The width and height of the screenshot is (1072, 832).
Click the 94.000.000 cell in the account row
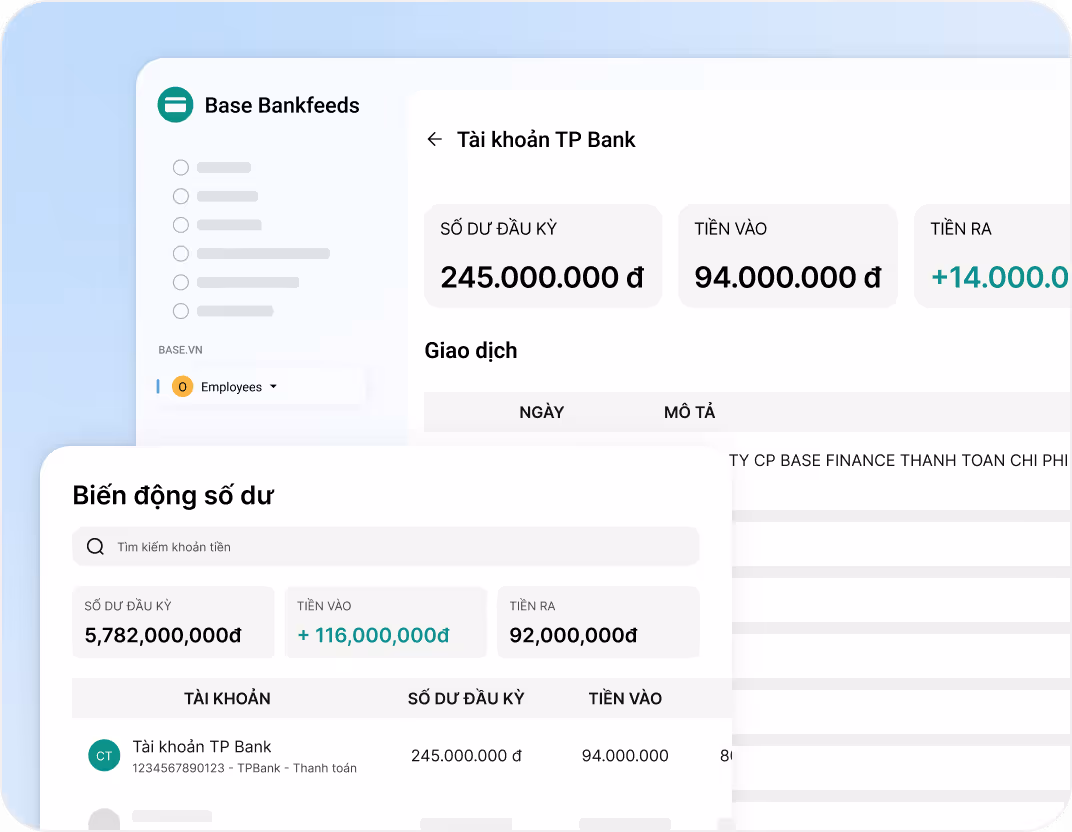(x=625, y=755)
